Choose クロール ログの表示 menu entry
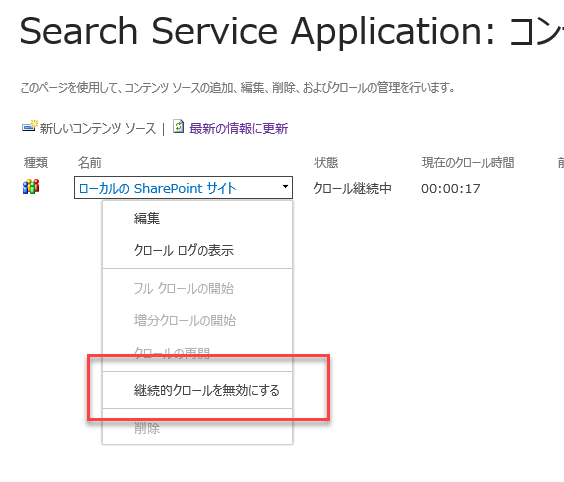564x482 pixels. [183, 250]
